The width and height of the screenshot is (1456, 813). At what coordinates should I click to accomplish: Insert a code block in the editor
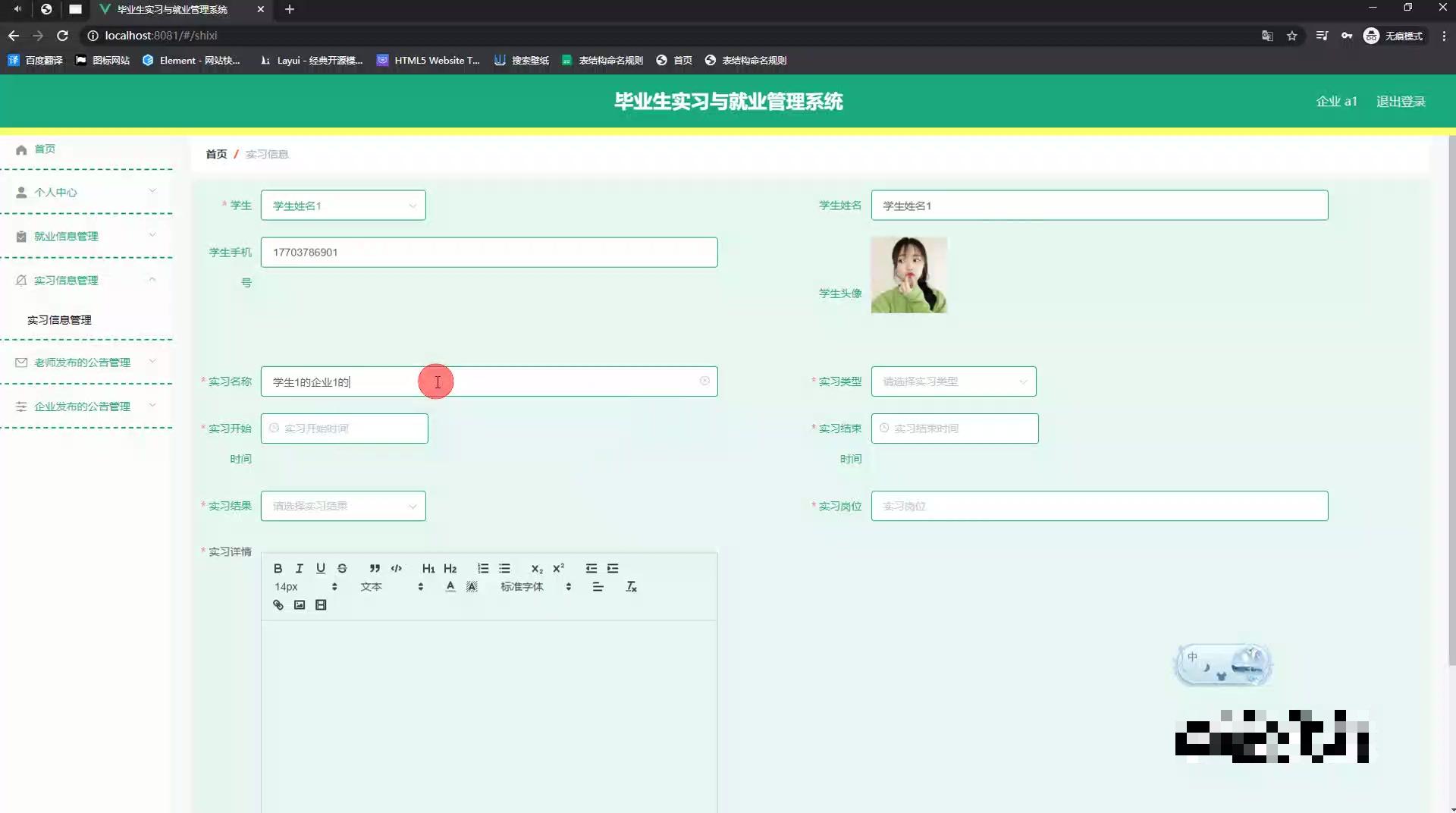tap(396, 568)
